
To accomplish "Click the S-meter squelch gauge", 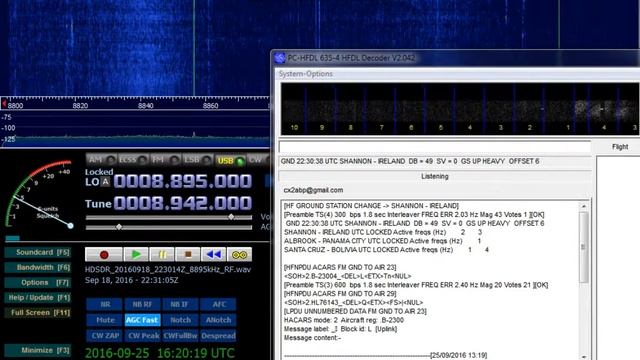I will pos(39,195).
